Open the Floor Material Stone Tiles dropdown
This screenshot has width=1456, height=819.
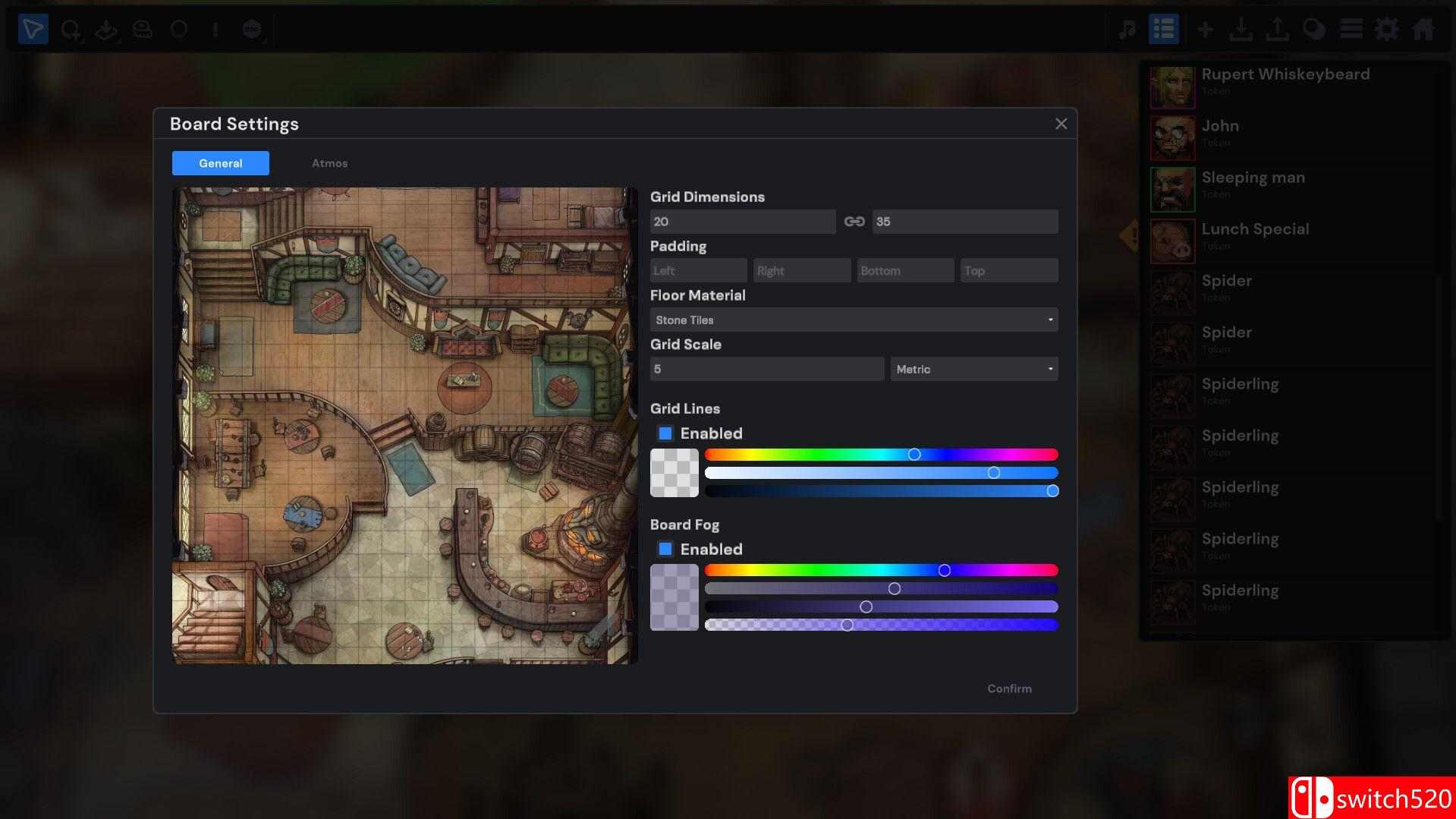point(854,320)
